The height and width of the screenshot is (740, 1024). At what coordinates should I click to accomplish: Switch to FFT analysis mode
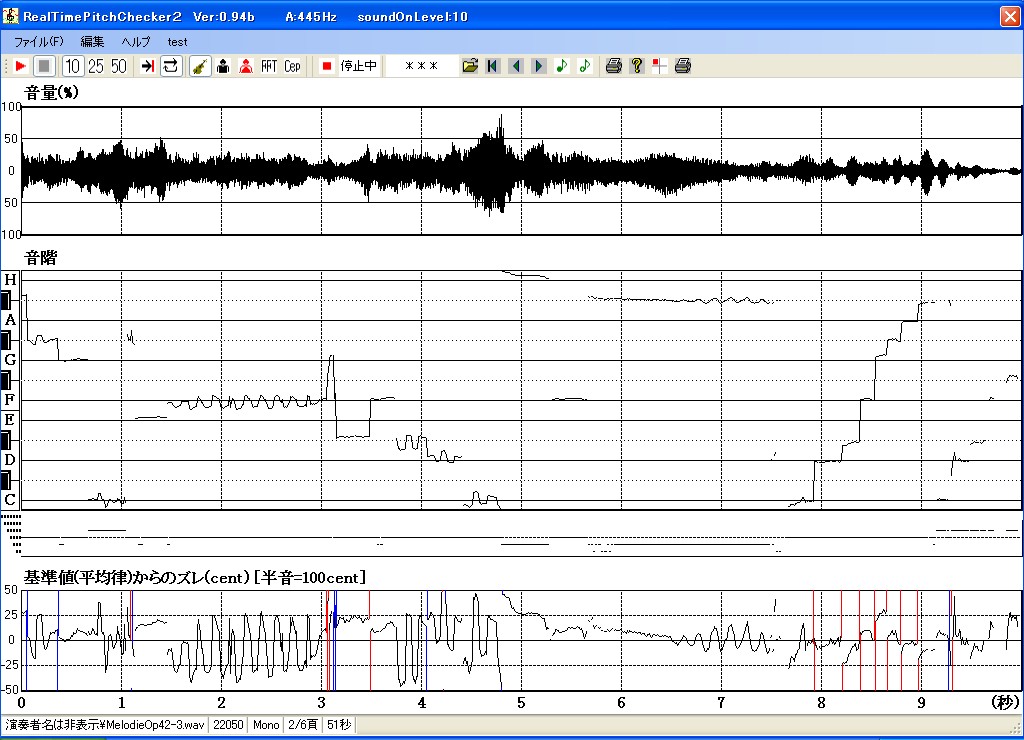(x=269, y=66)
